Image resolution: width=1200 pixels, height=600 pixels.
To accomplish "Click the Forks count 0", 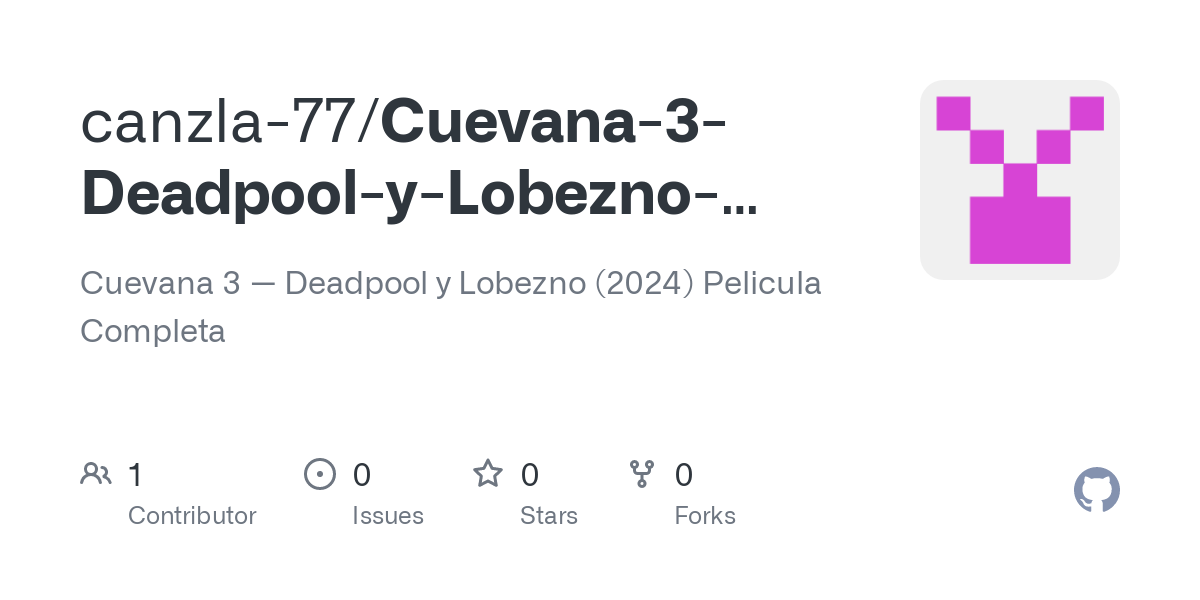I will pos(684,475).
